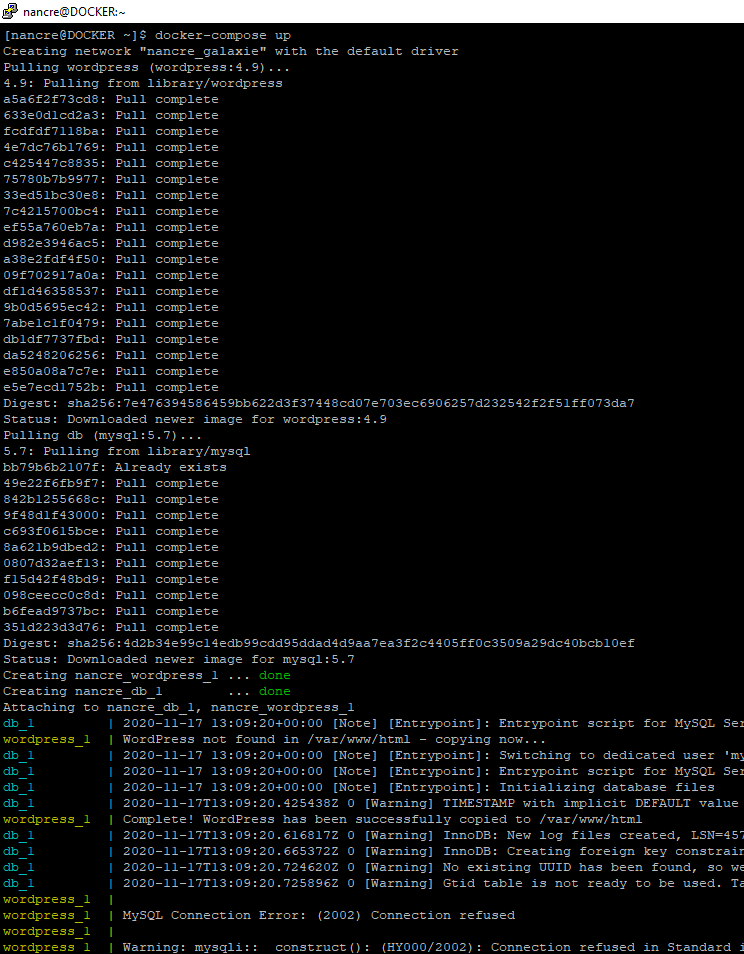Click layer hash 'db1df7737fbd'
The image size is (744, 954).
(x=50, y=339)
